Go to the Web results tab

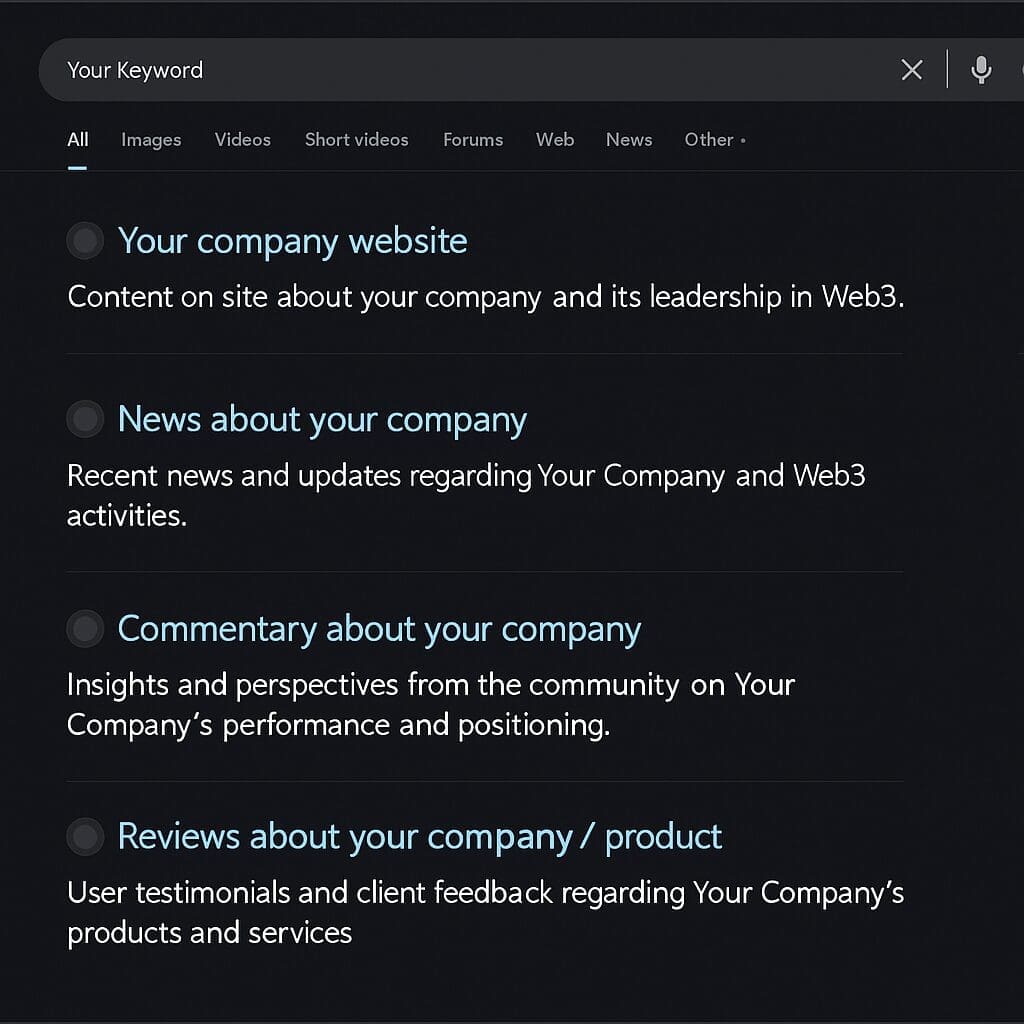click(x=554, y=140)
